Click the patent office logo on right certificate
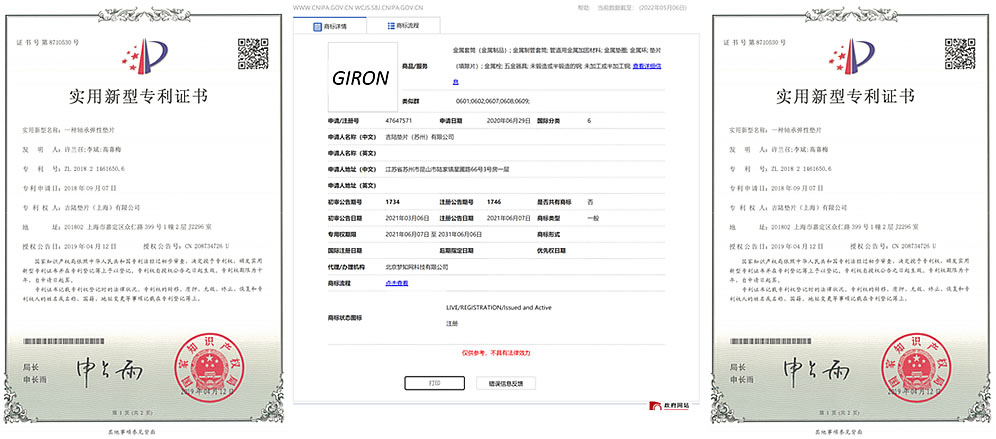 point(851,55)
